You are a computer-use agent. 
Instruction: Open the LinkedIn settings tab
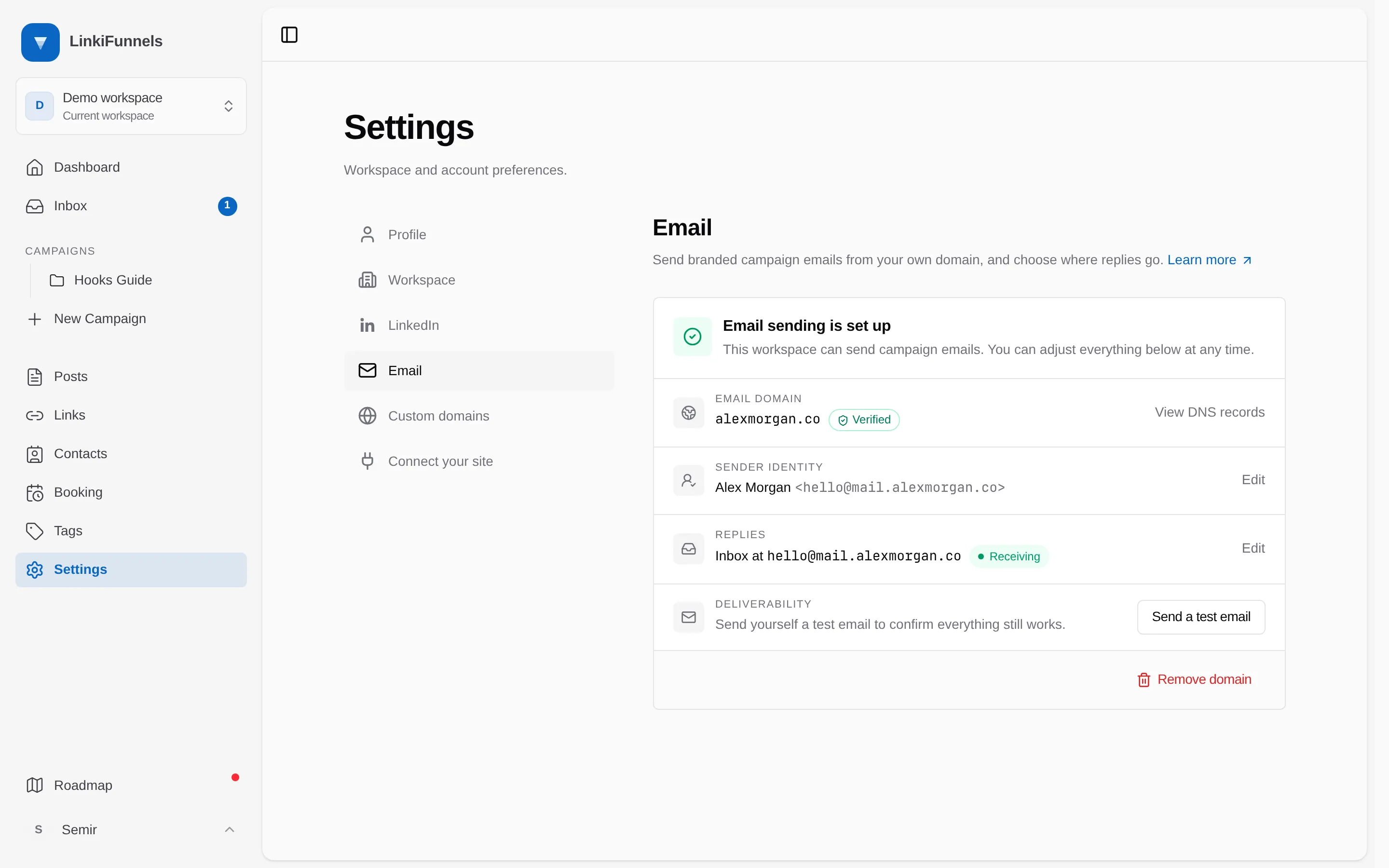coord(479,325)
